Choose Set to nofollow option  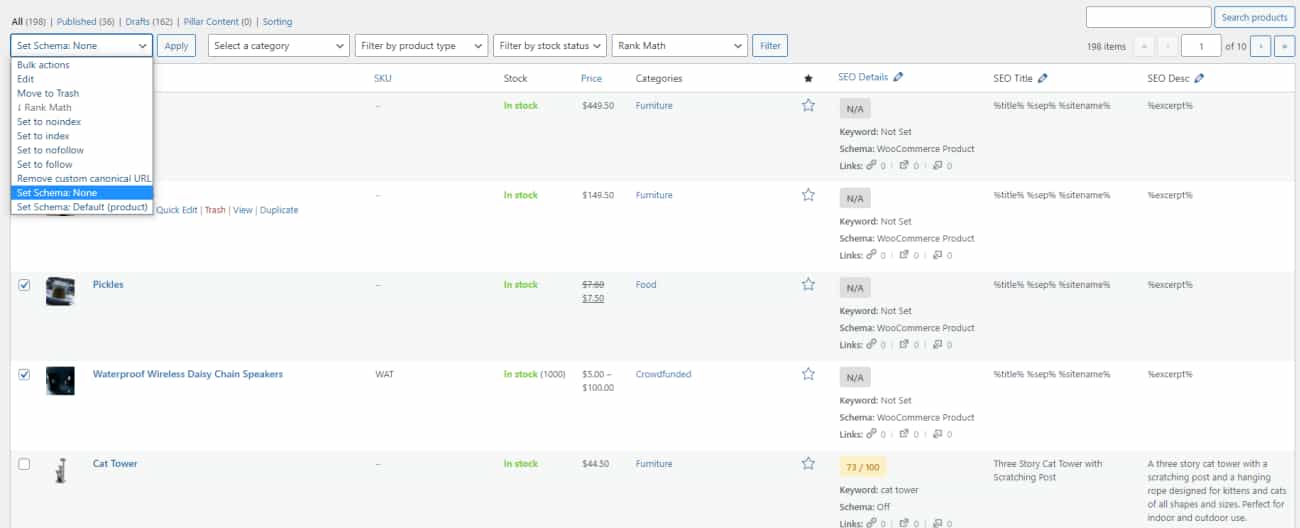pos(82,150)
